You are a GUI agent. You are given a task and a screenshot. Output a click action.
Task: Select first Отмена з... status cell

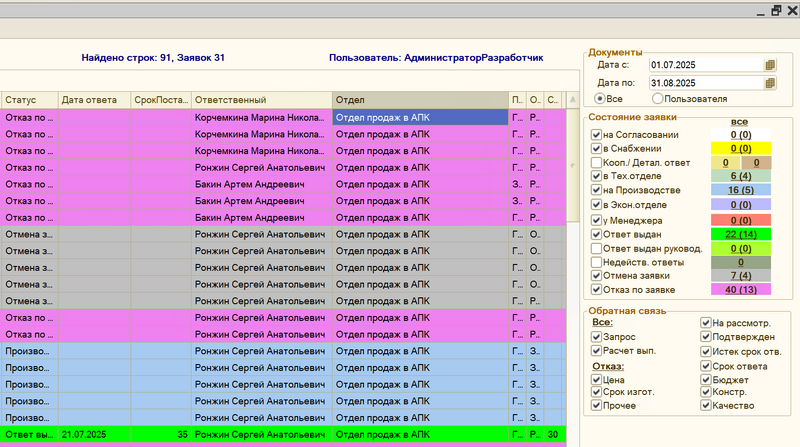(x=30, y=234)
